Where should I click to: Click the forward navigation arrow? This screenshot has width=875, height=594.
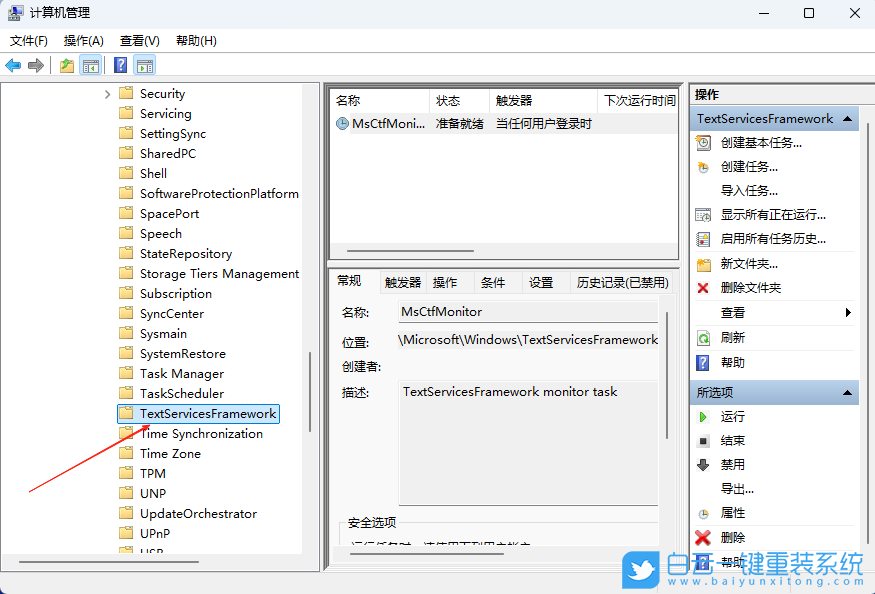click(x=38, y=64)
